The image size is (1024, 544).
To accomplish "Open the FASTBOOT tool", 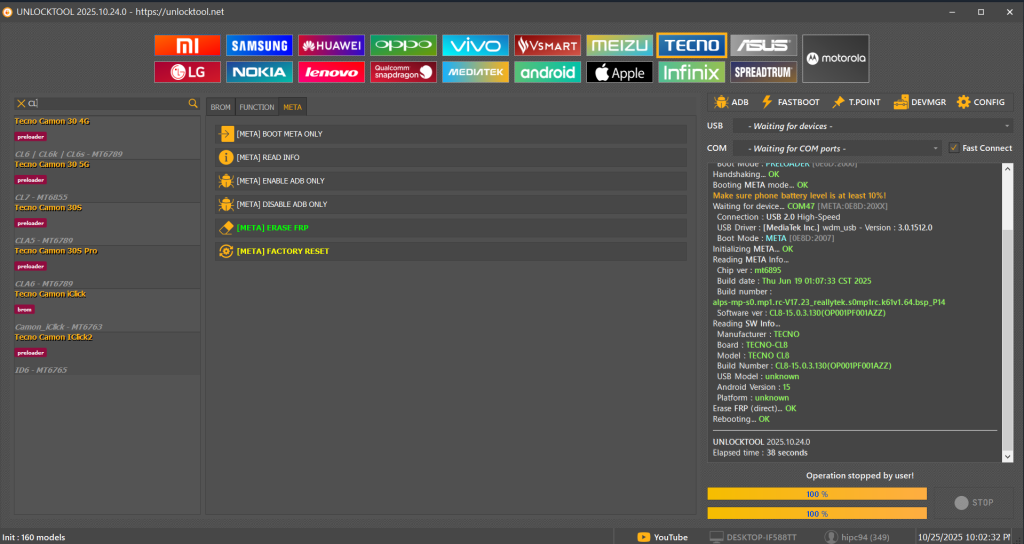I will [x=790, y=102].
